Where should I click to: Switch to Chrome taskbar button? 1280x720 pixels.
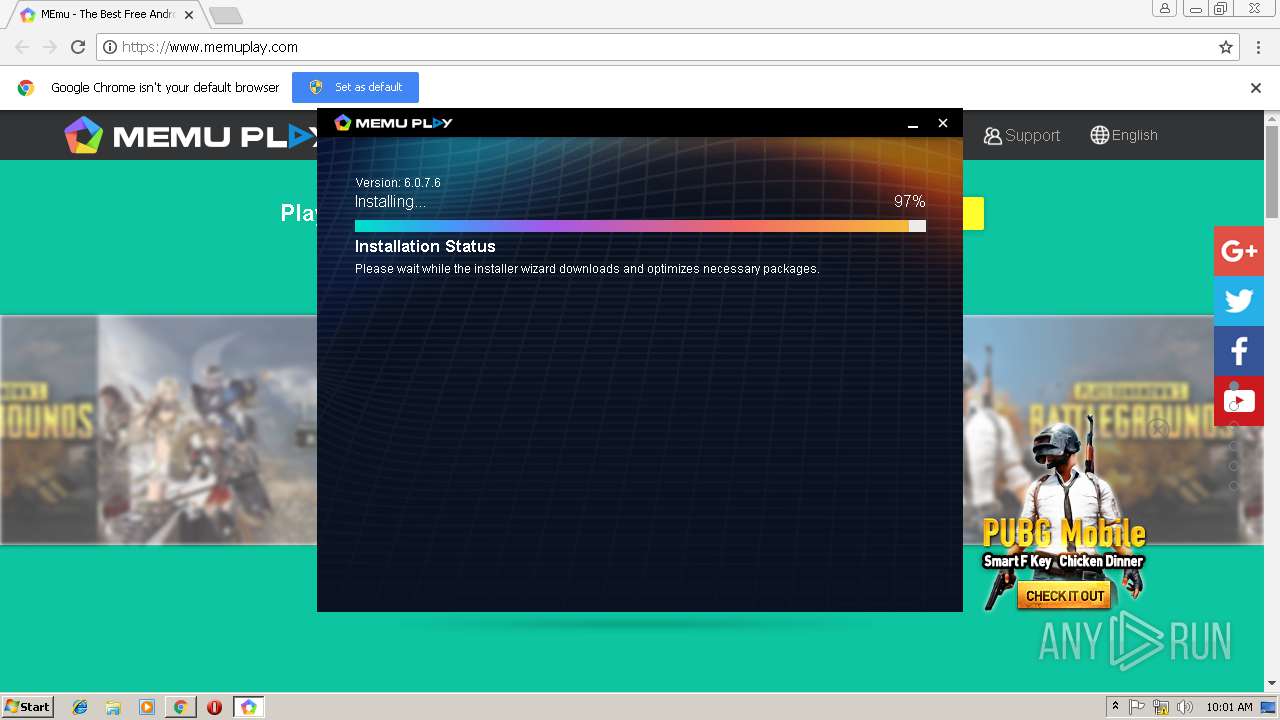(x=180, y=707)
